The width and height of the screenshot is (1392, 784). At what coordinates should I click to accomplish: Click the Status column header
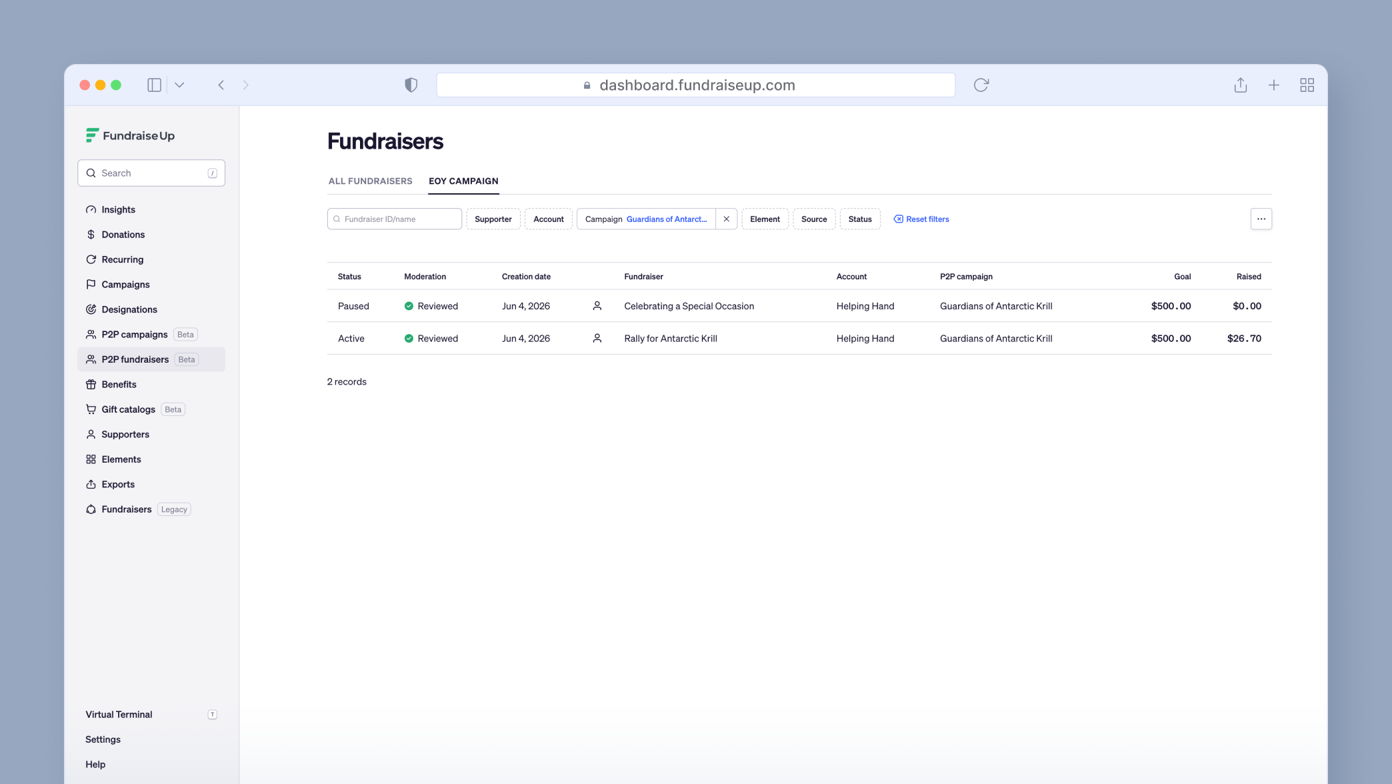click(349, 277)
